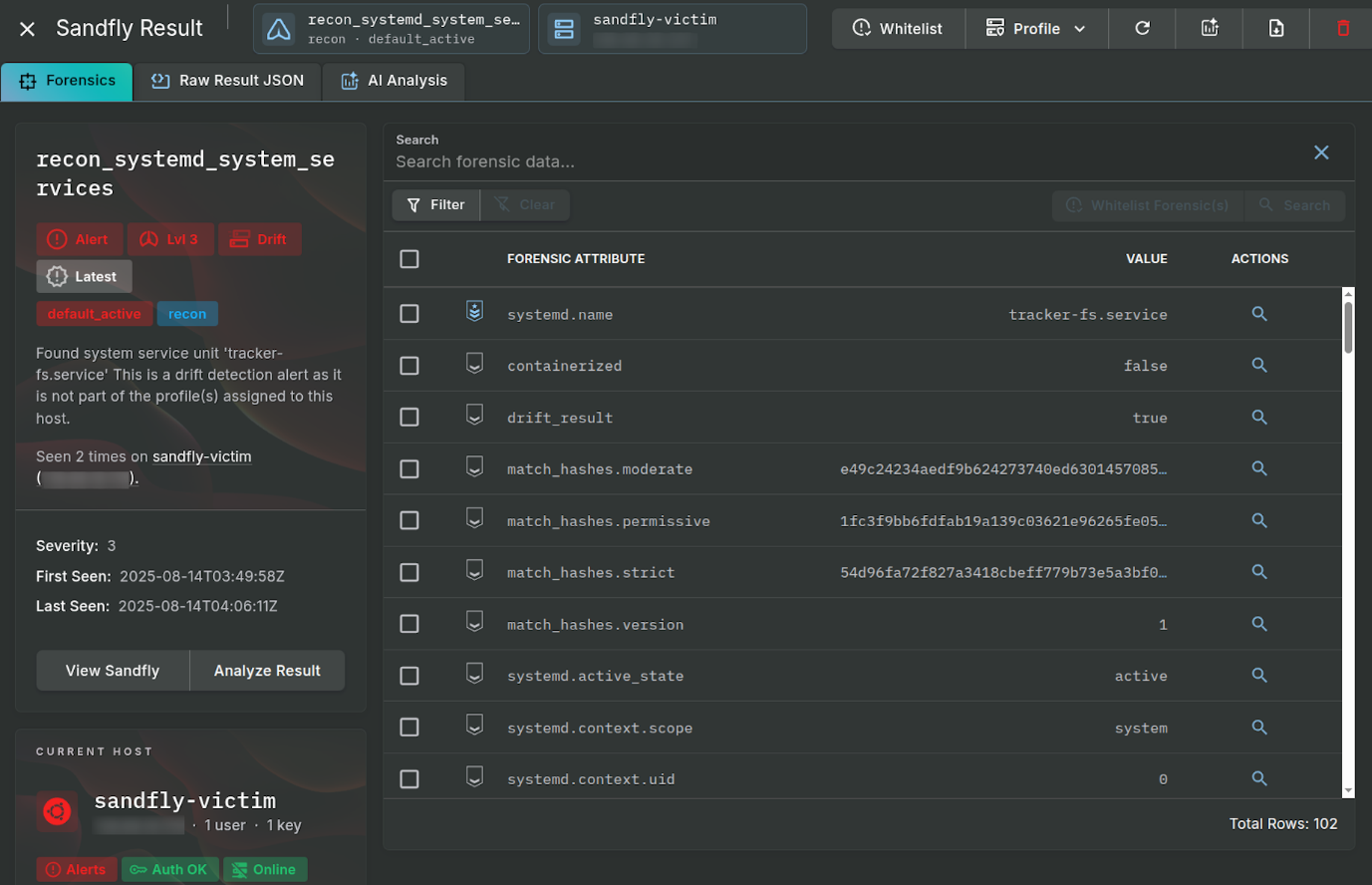Open the Raw Result JSON tab
Image resolution: width=1372 pixels, height=885 pixels.
coord(227,81)
